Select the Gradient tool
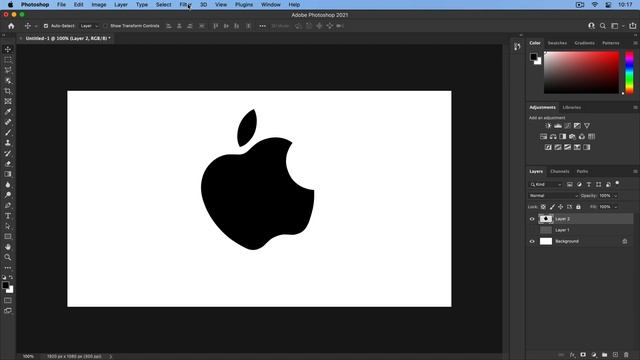The height and width of the screenshot is (360, 640). (8, 174)
